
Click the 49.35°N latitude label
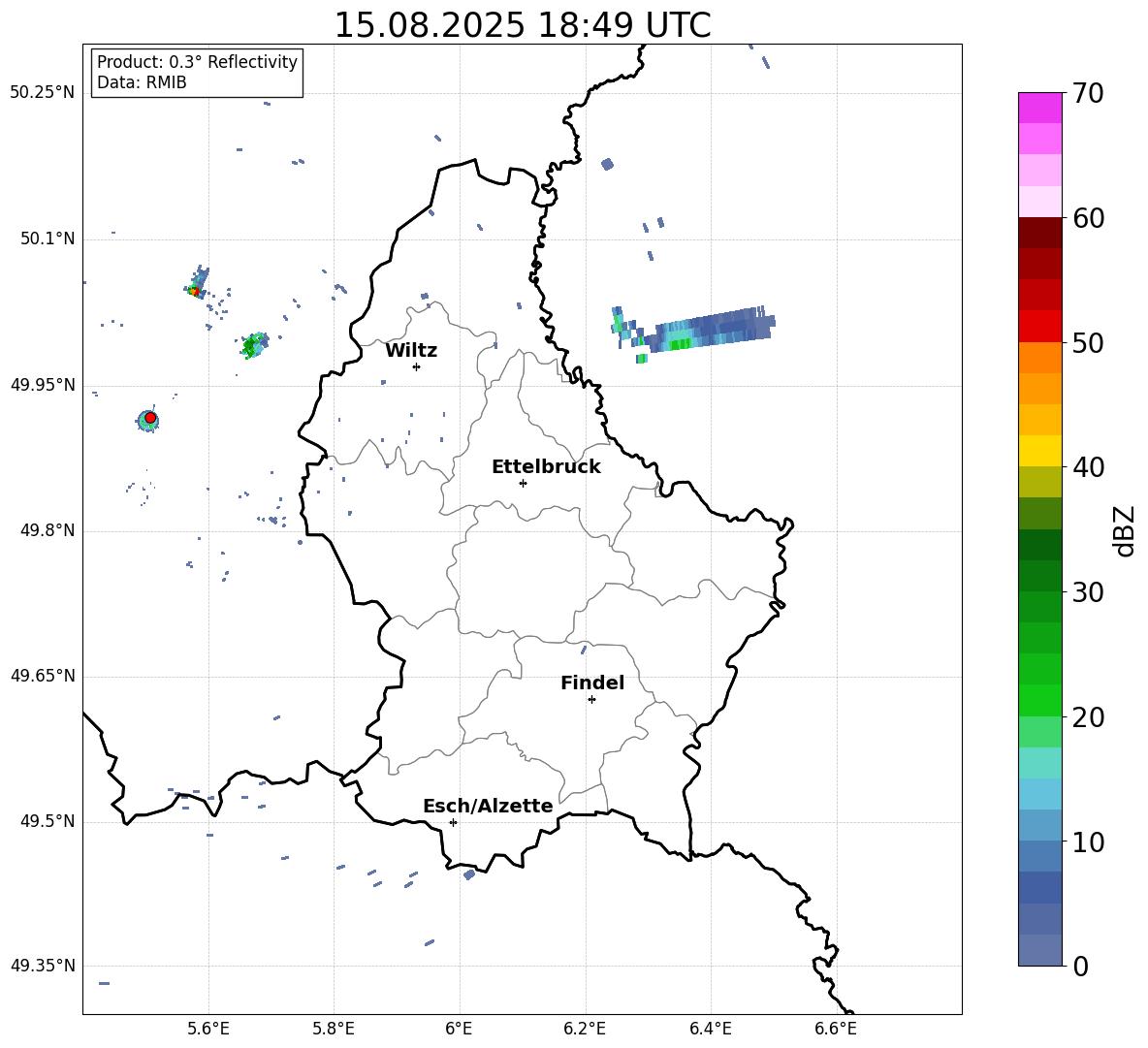click(x=43, y=966)
